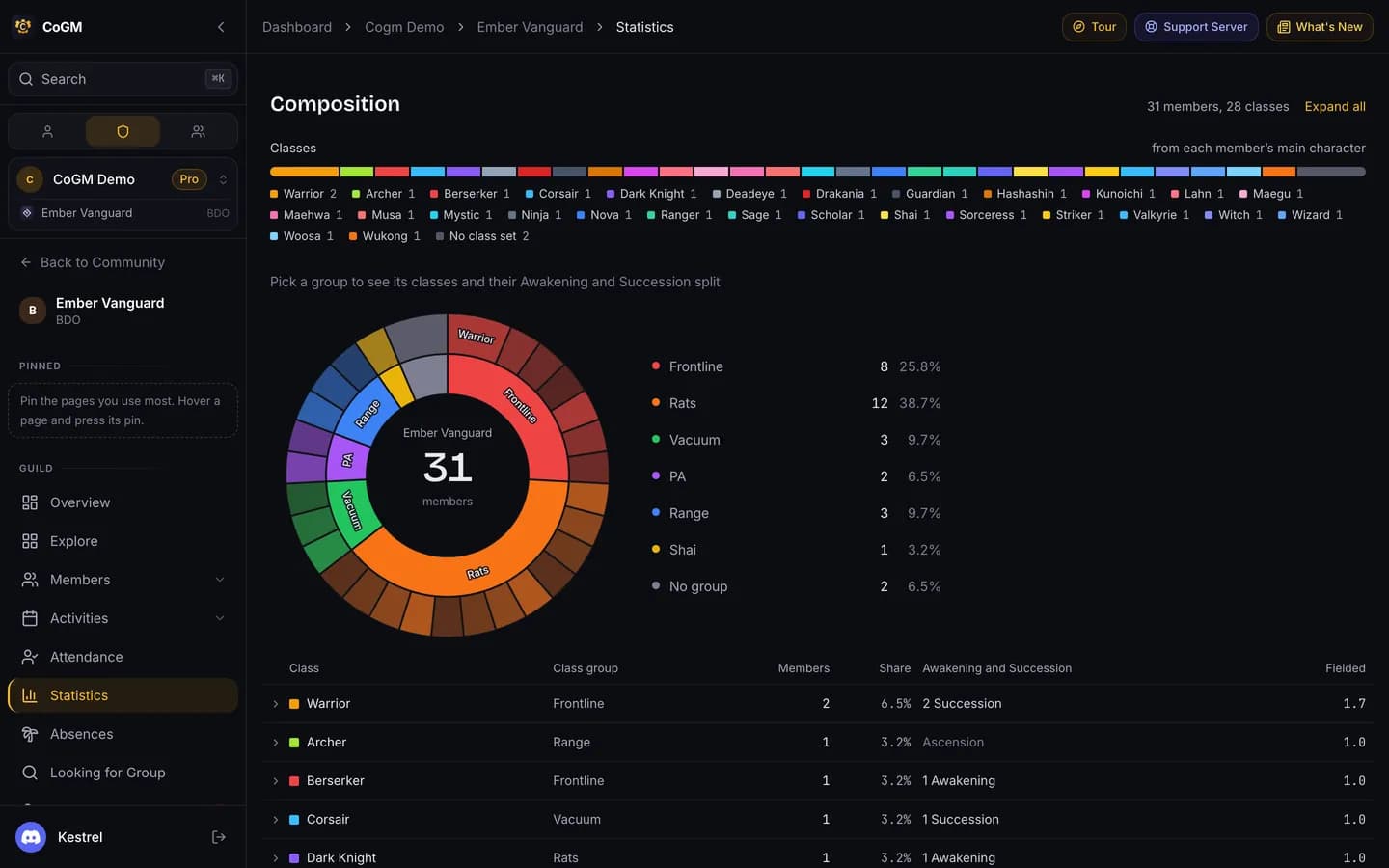Click the Warrior class legend chip

coord(304,194)
